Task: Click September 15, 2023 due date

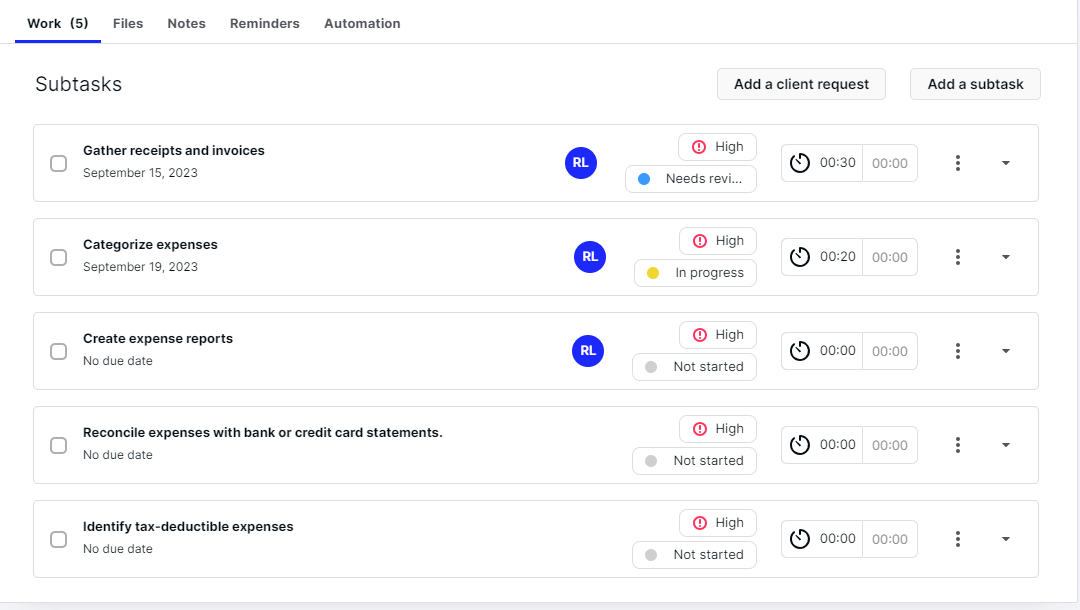Action: coord(141,173)
